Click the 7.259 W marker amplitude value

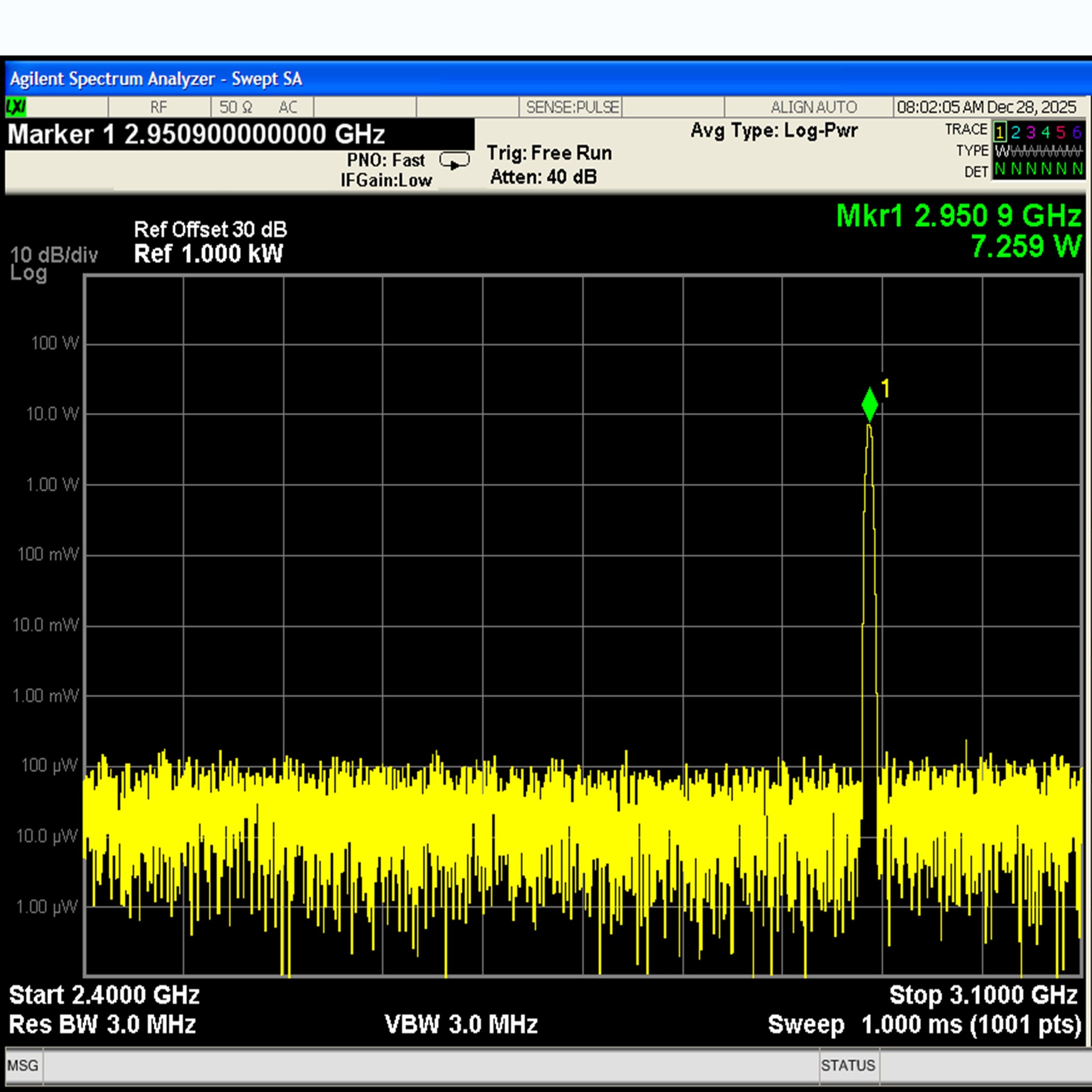tap(1026, 247)
